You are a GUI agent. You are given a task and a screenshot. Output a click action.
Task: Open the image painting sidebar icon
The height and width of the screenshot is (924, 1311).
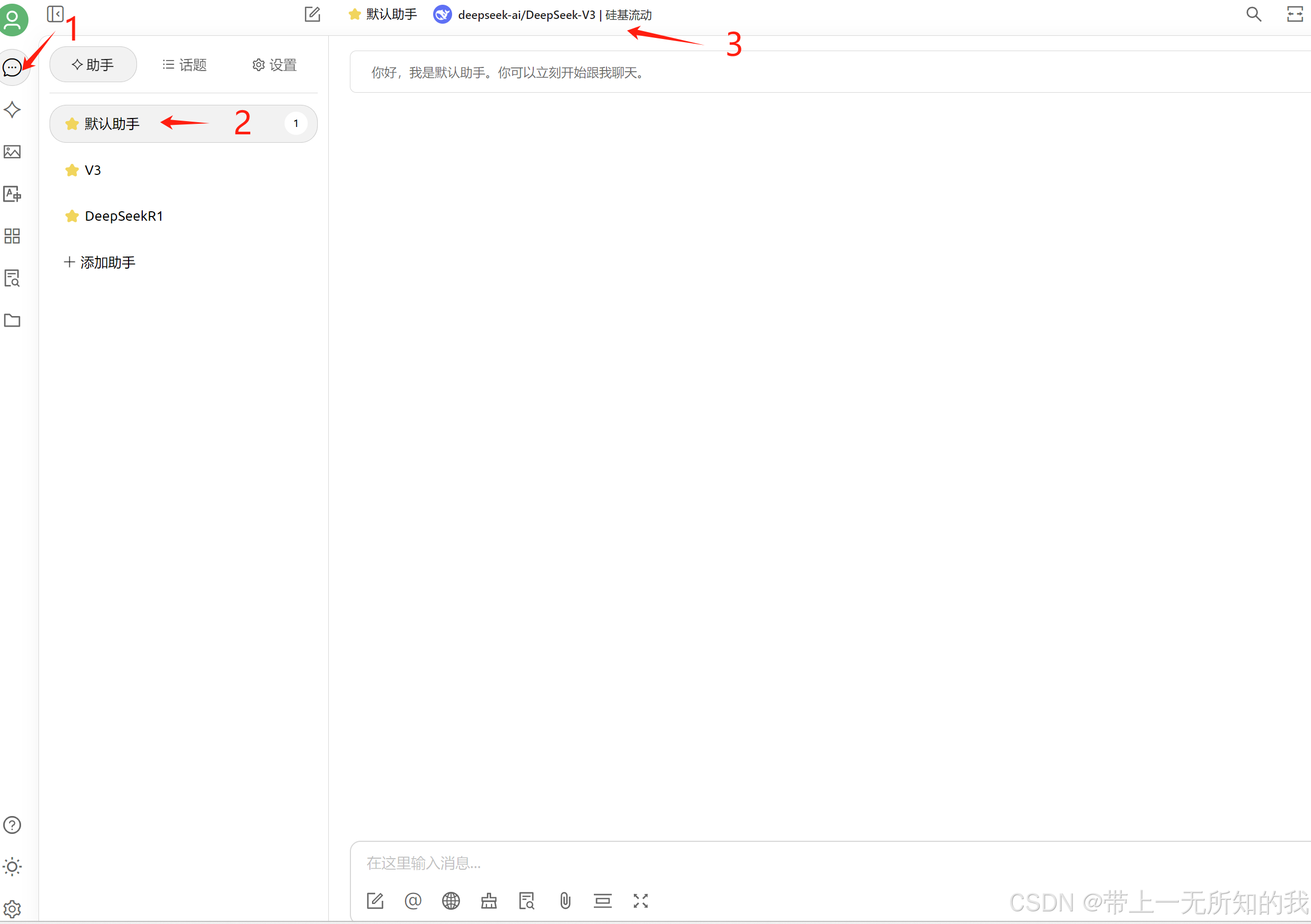point(13,152)
